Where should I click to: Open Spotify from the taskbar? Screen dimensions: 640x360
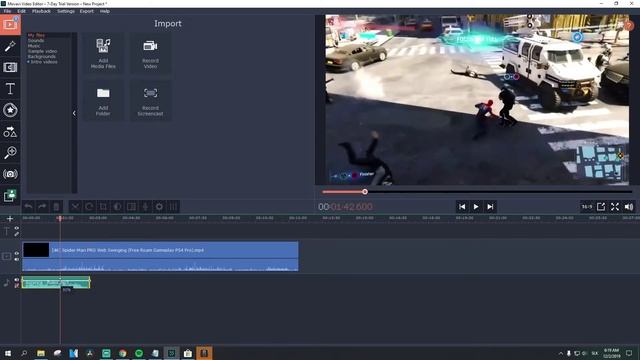139,353
